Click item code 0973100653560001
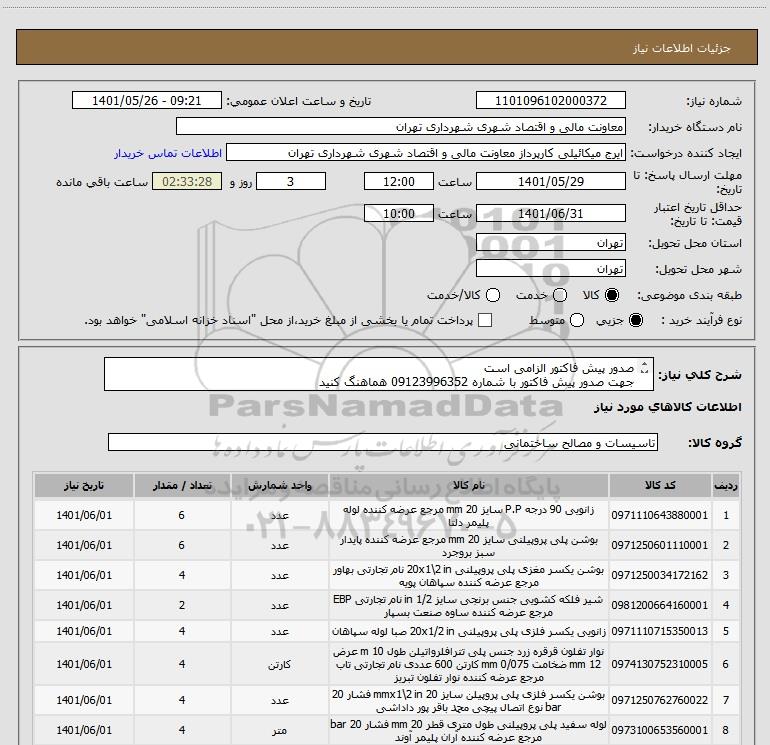 (660, 730)
